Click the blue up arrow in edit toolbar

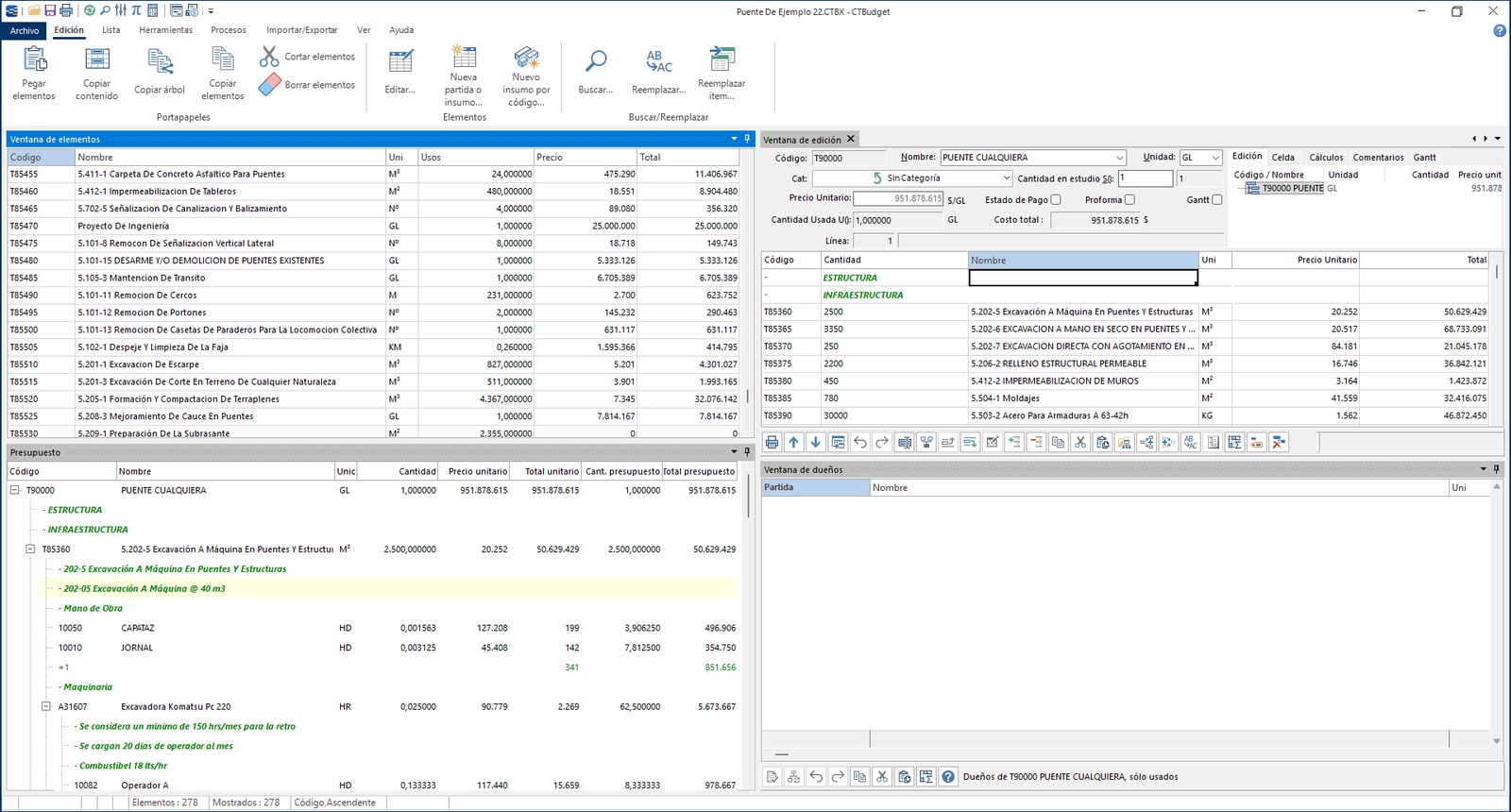click(x=793, y=442)
